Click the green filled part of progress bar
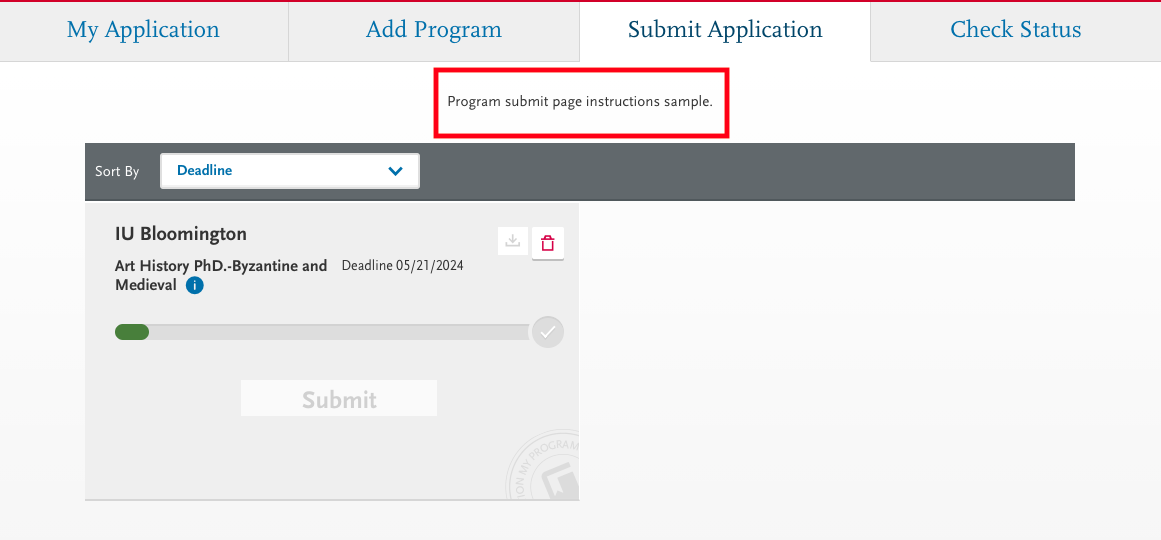1161x540 pixels. (x=132, y=332)
